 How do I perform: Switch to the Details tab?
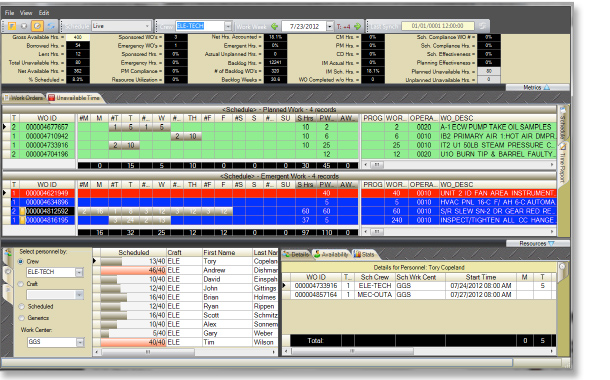(296, 254)
